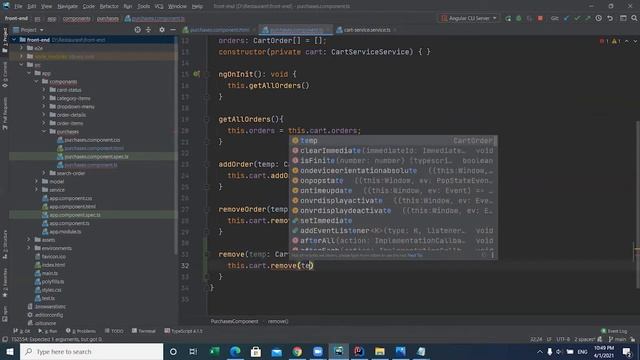Open index.html in project tree
The image size is (640, 360).
click(50, 264)
